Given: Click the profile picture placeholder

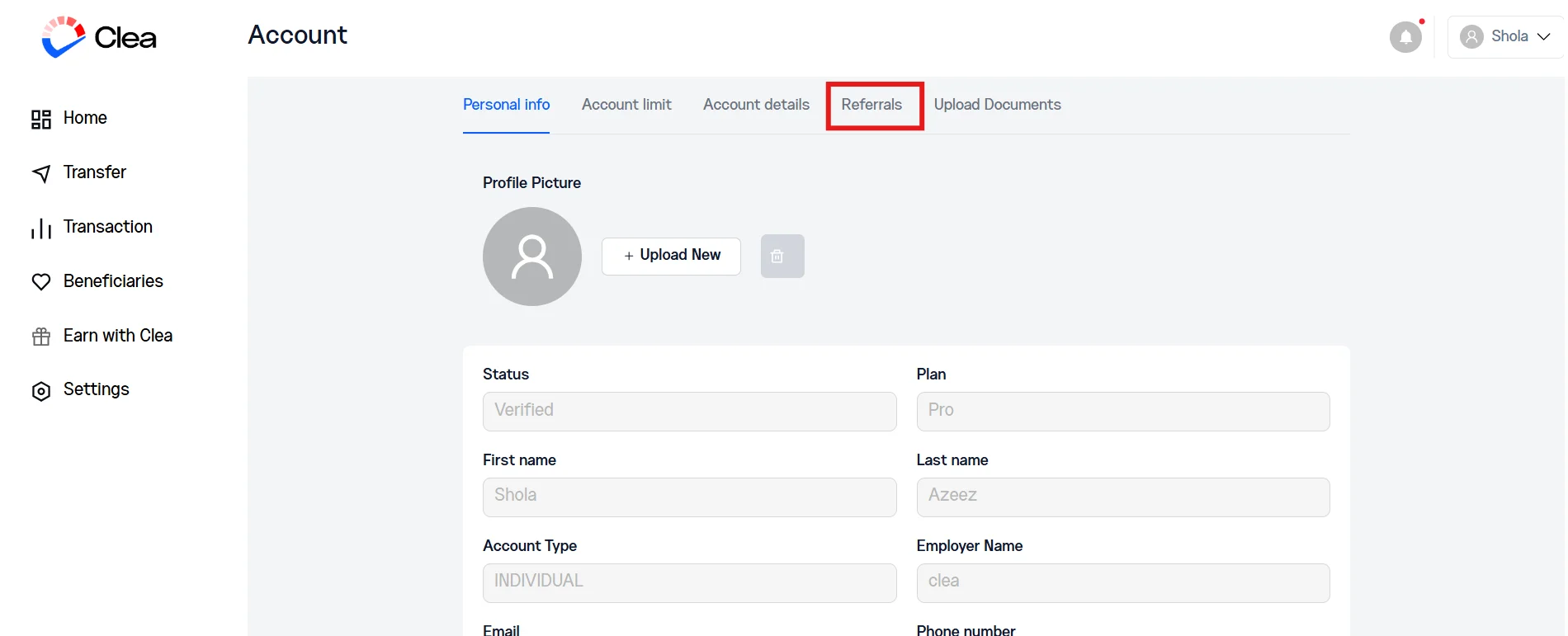Looking at the screenshot, I should [x=532, y=257].
